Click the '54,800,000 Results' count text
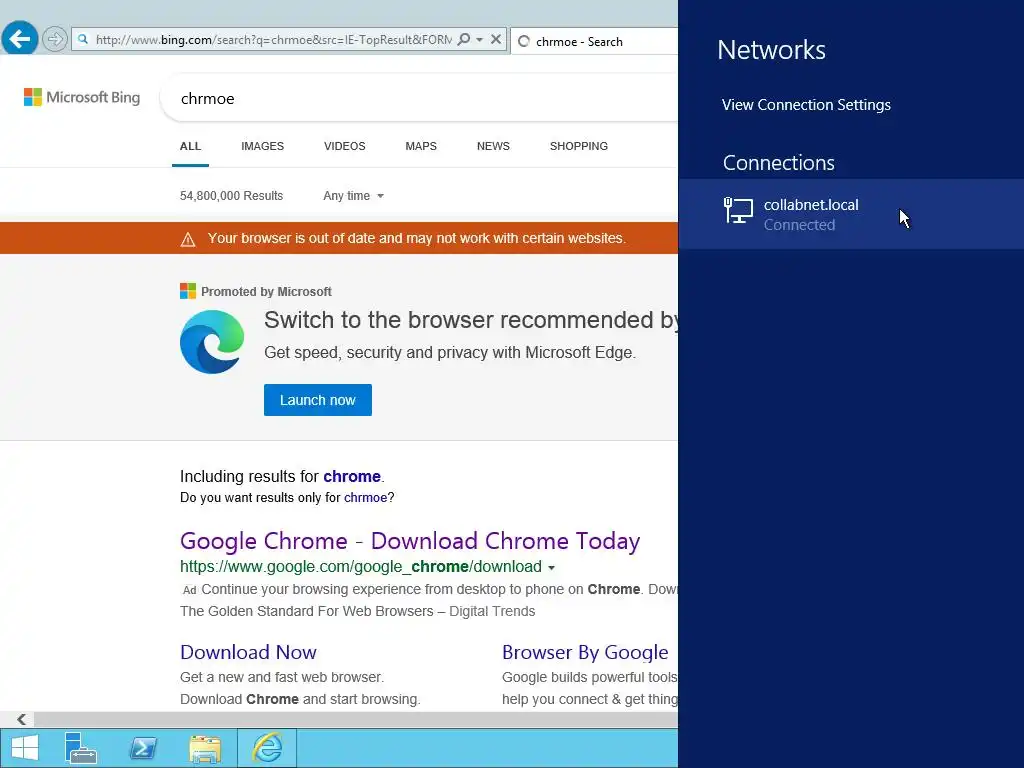 [x=231, y=196]
